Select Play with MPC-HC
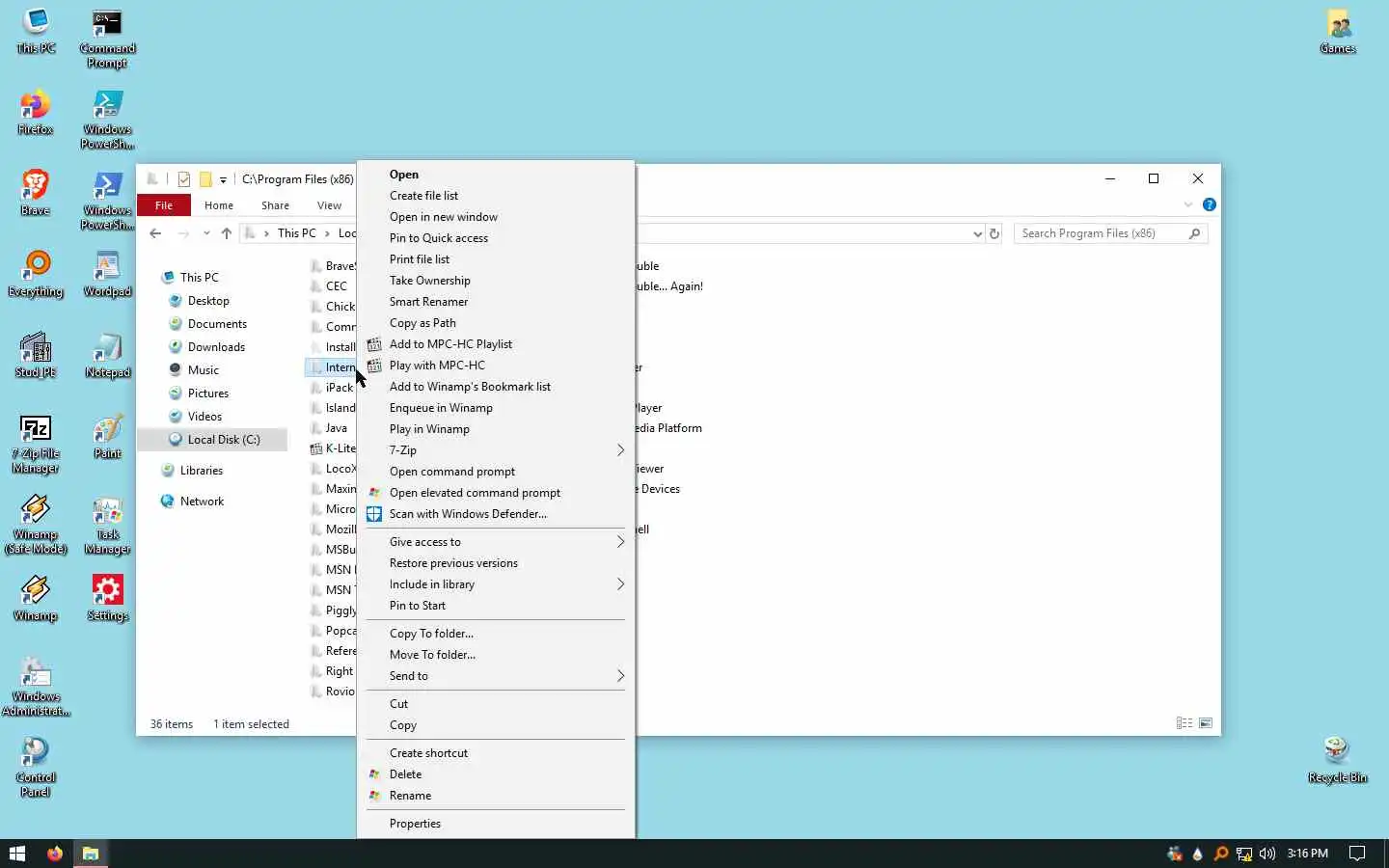Image resolution: width=1389 pixels, height=868 pixels. (x=496, y=366)
